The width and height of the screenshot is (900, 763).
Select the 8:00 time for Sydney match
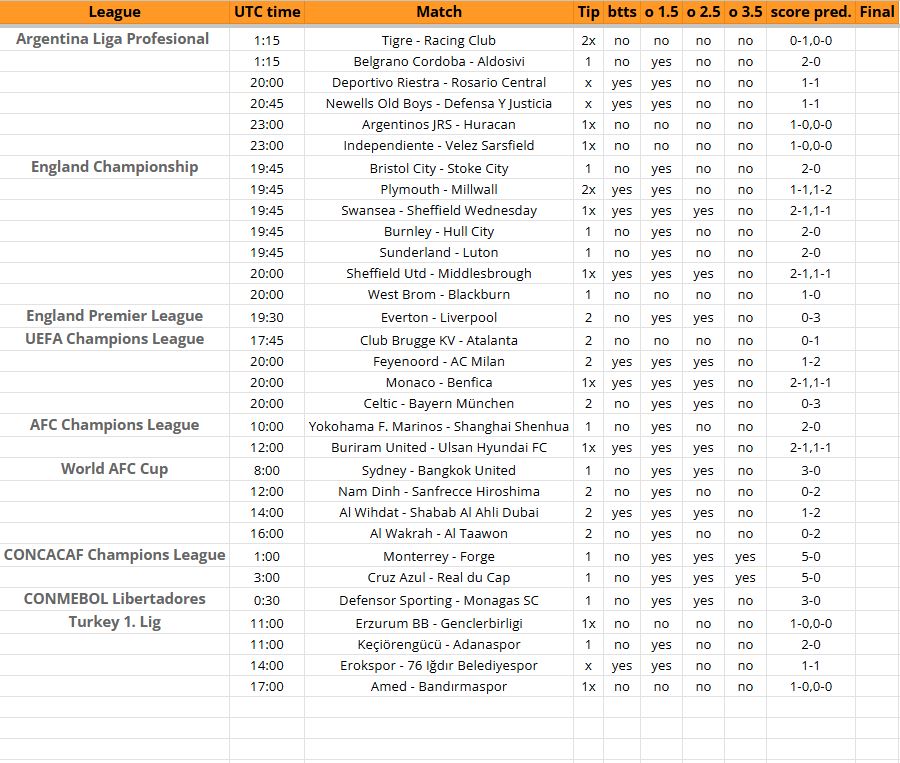tap(267, 471)
